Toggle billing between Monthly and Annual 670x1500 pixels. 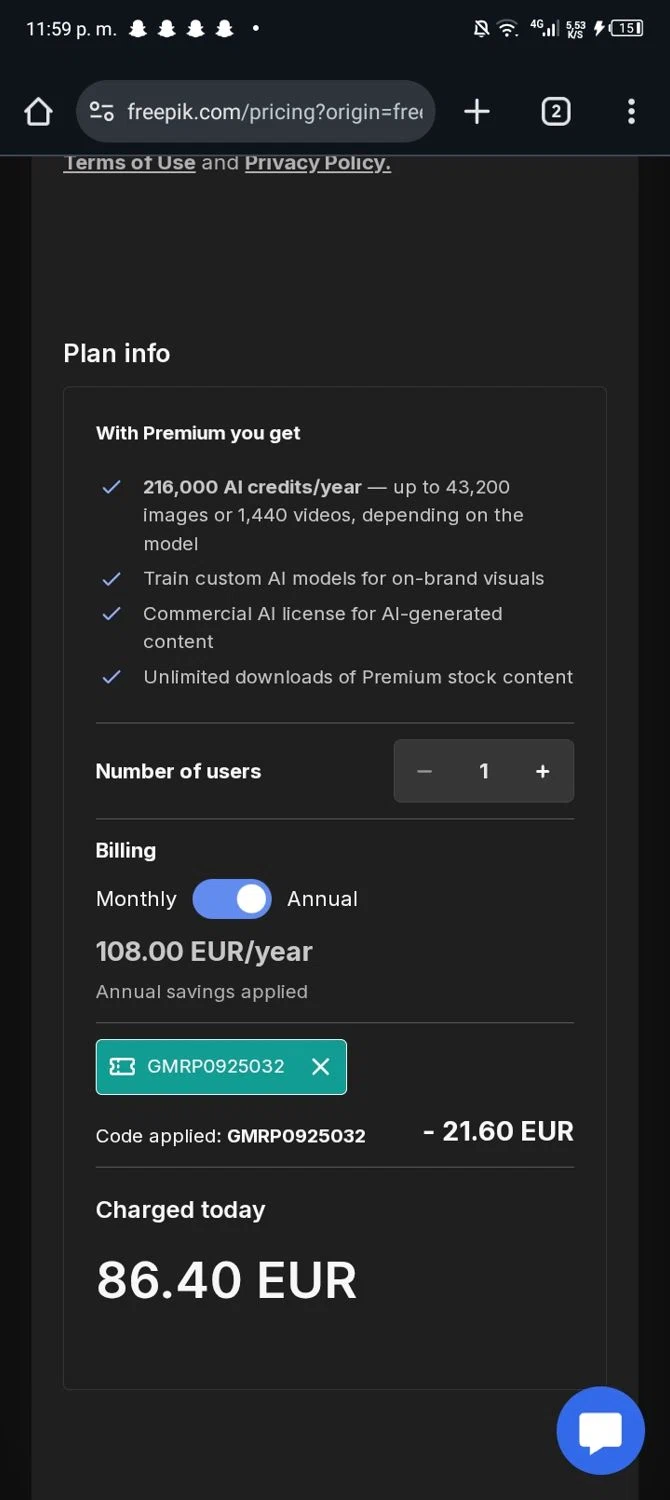click(x=232, y=899)
